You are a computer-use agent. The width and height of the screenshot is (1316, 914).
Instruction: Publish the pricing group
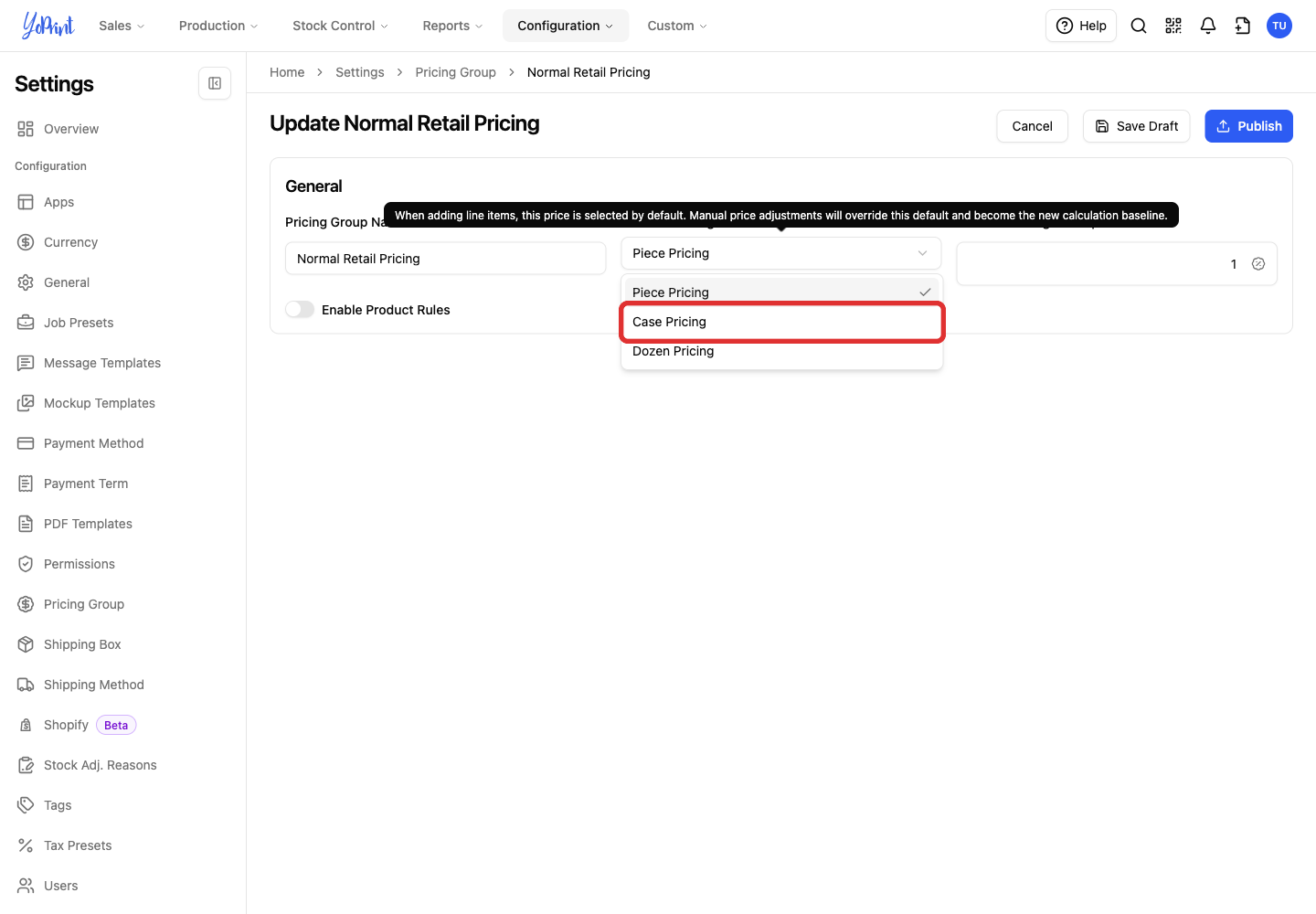pyautogui.click(x=1248, y=126)
